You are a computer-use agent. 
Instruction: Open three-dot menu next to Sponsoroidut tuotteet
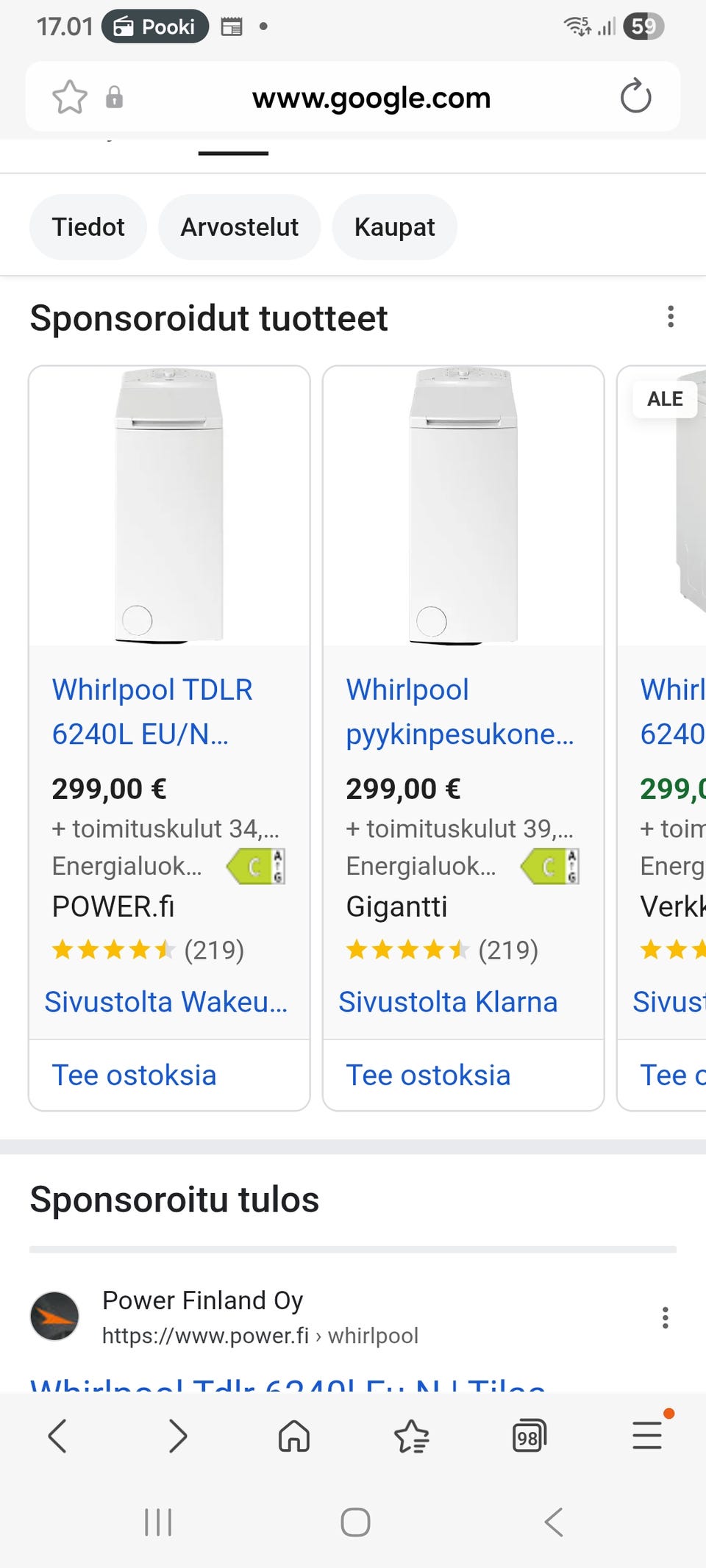pyautogui.click(x=670, y=317)
